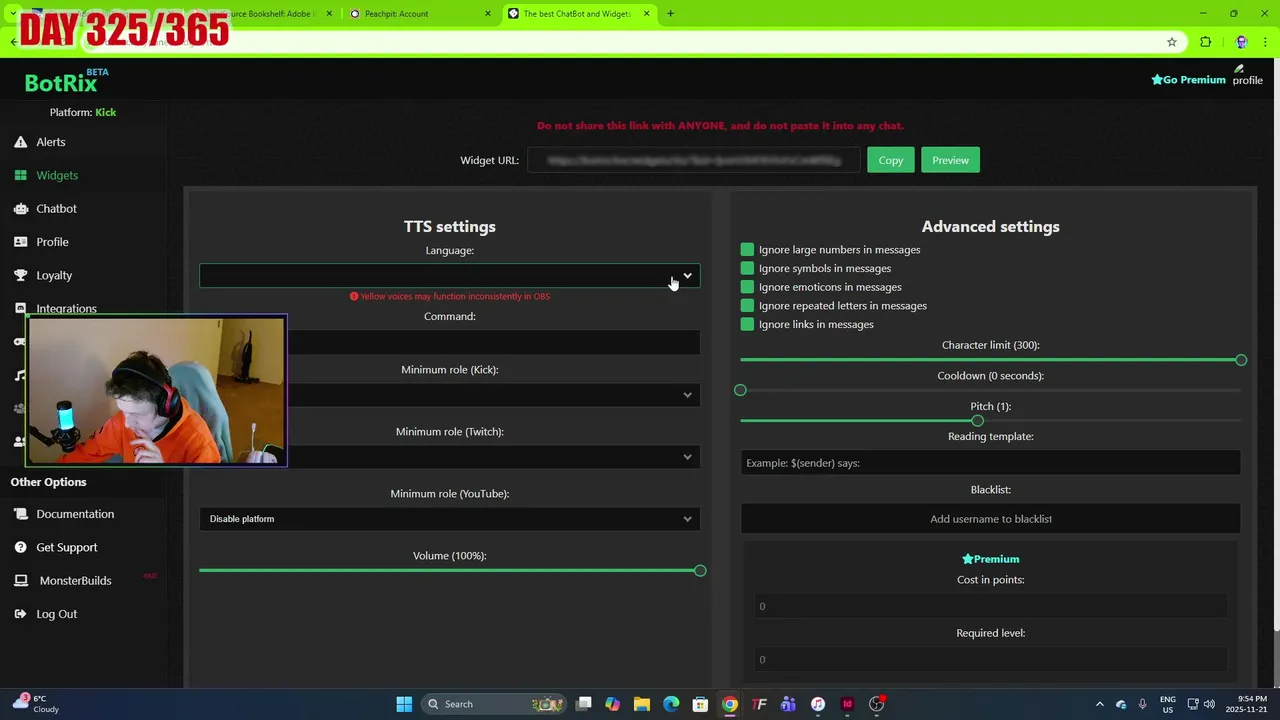This screenshot has width=1280, height=720.
Task: Copy the widget URL with Copy button
Action: [x=891, y=160]
